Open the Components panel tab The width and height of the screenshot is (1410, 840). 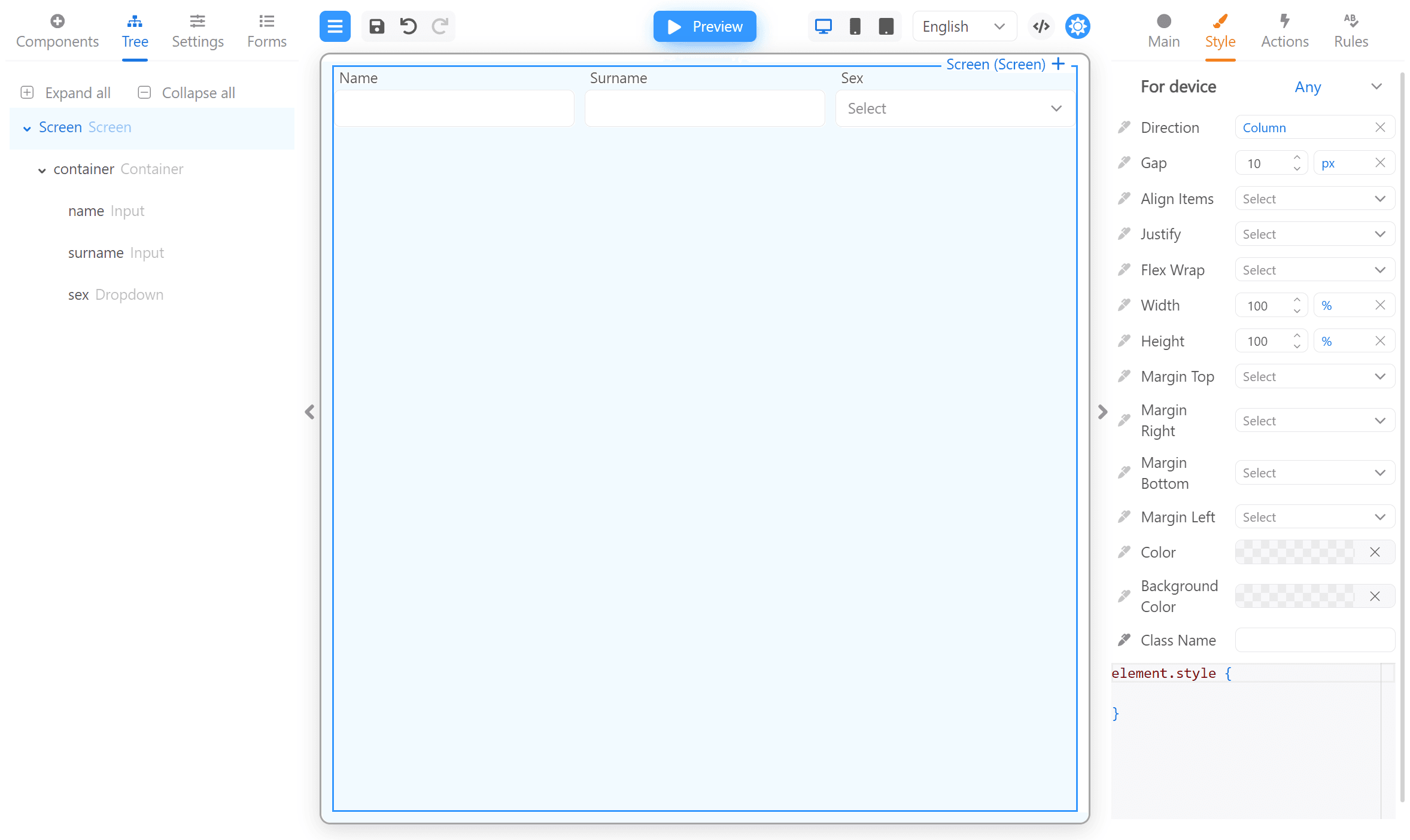57,31
